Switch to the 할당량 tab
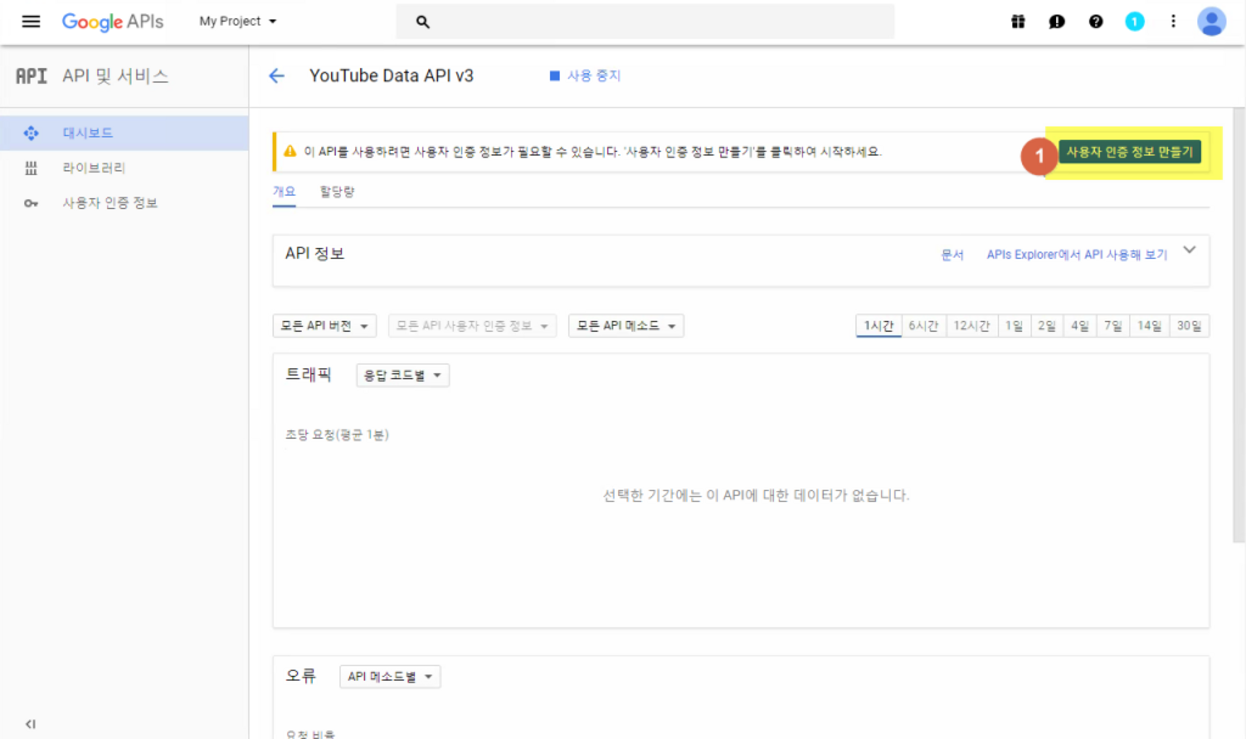This screenshot has height=739, width=1246. coord(337,192)
